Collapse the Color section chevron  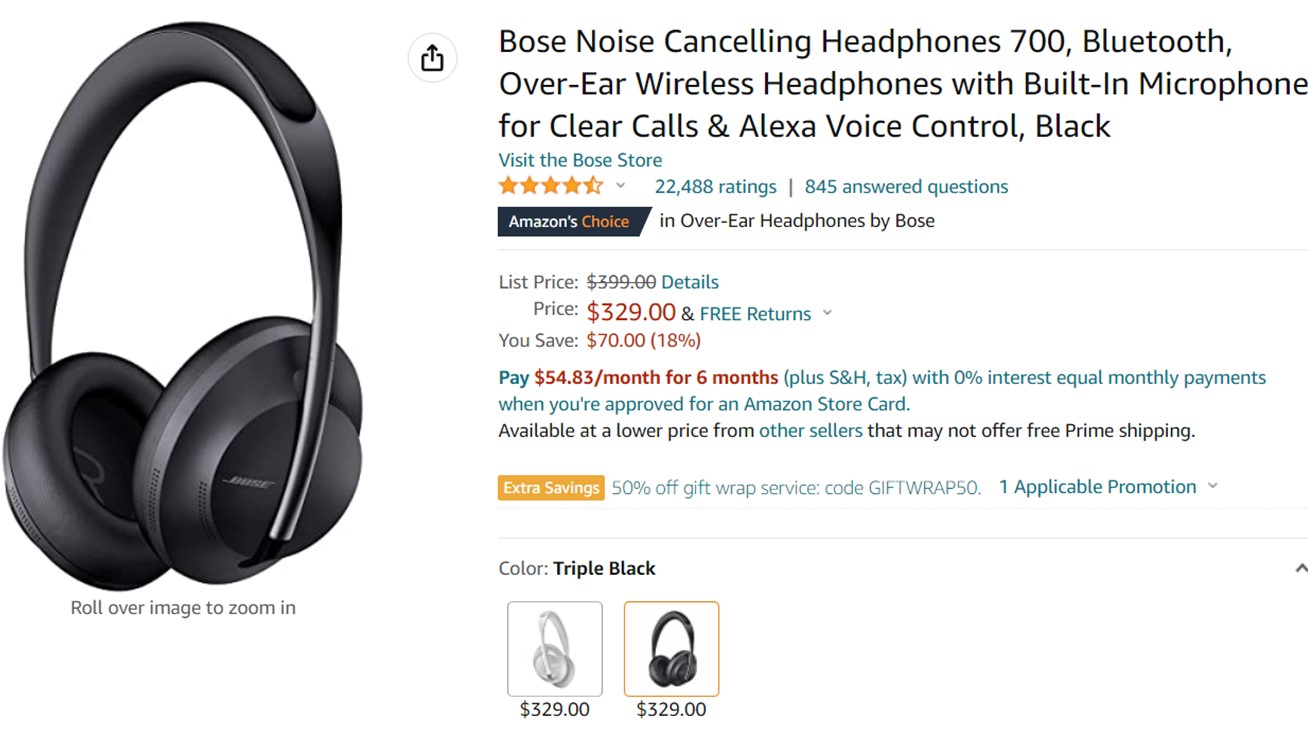click(1299, 568)
